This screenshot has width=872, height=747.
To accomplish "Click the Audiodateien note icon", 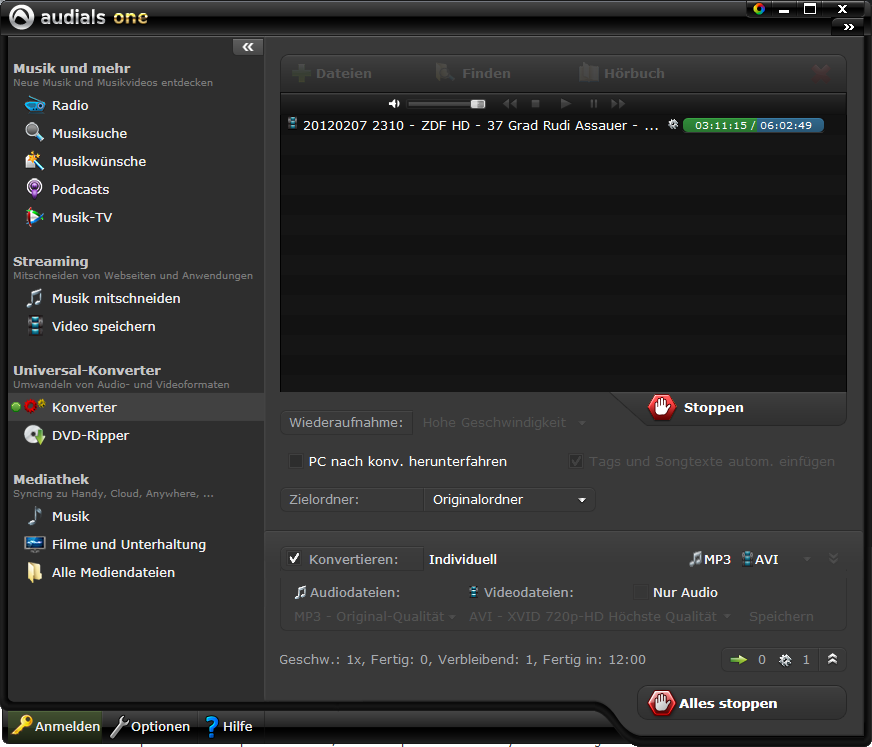I will 300,592.
